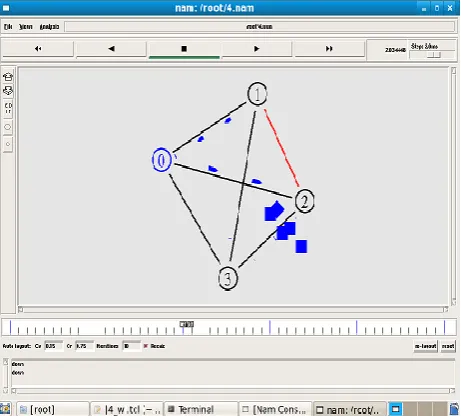The height and width of the screenshot is (416, 461).
Task: Select node 2 in the topology
Action: tap(304, 201)
